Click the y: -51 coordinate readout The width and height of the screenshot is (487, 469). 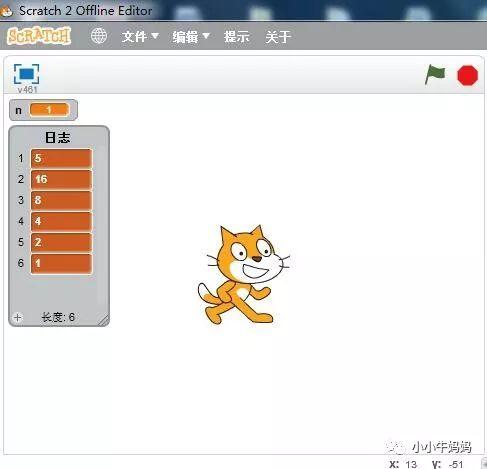pyautogui.click(x=448, y=464)
